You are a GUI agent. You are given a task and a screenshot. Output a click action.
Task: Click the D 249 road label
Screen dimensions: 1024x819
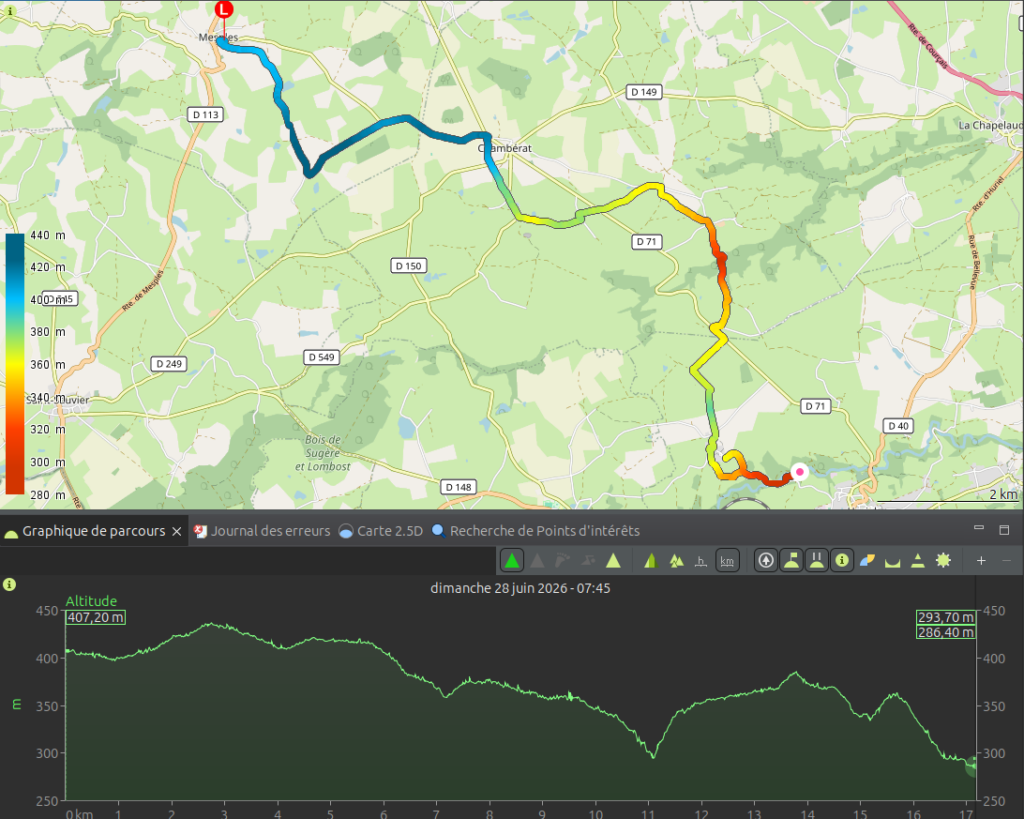point(169,364)
